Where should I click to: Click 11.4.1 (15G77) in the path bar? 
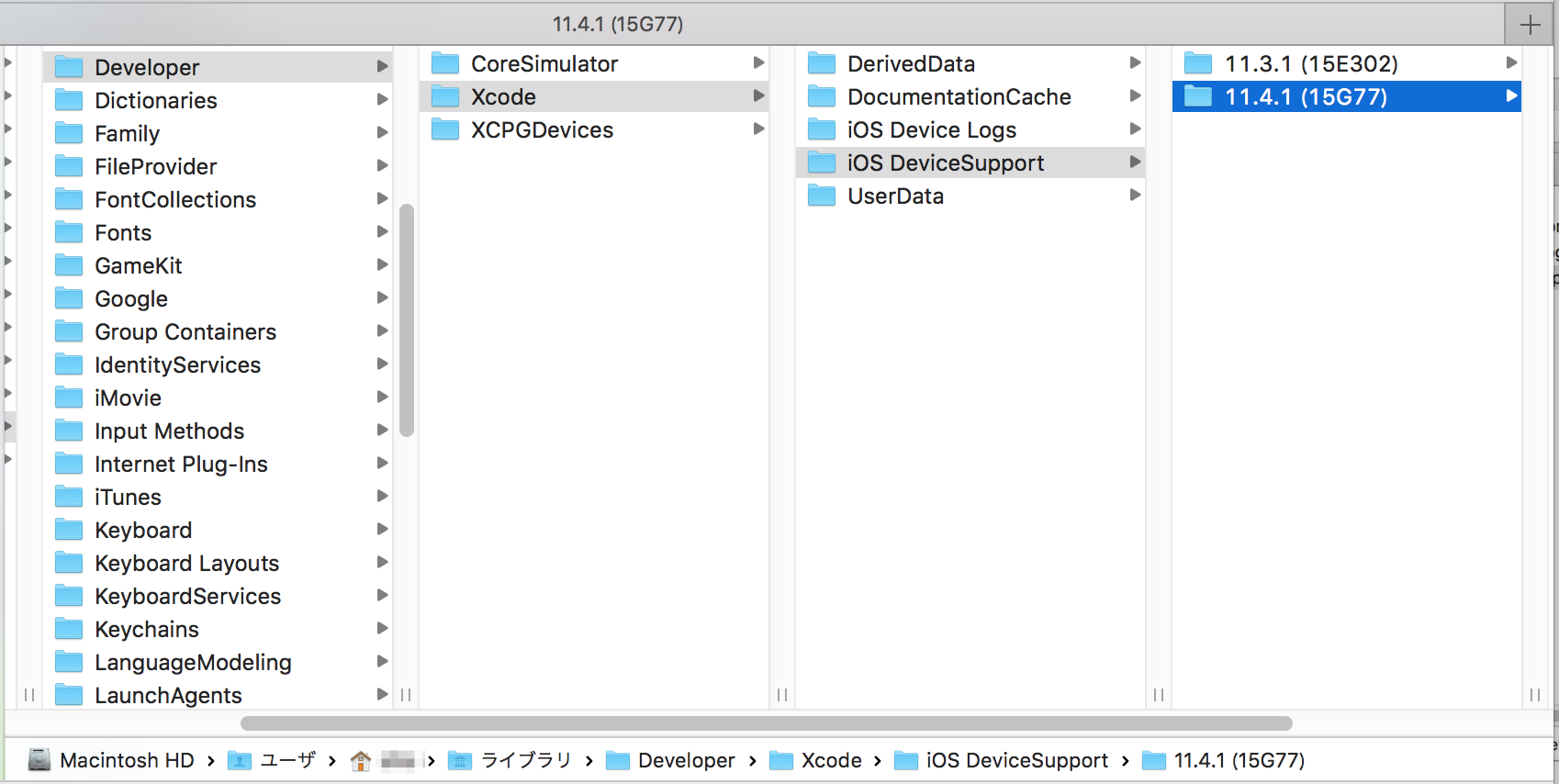(x=1239, y=760)
